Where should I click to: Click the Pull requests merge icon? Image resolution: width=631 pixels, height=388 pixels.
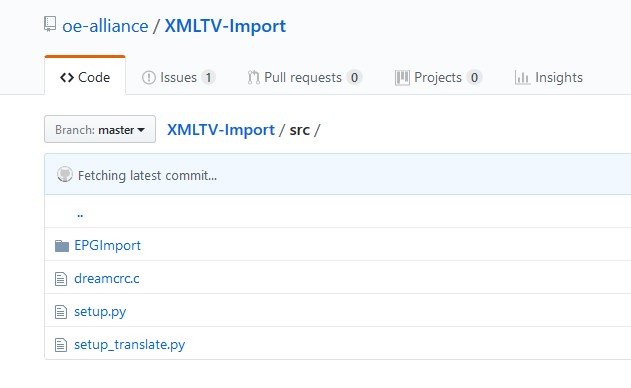pos(253,77)
